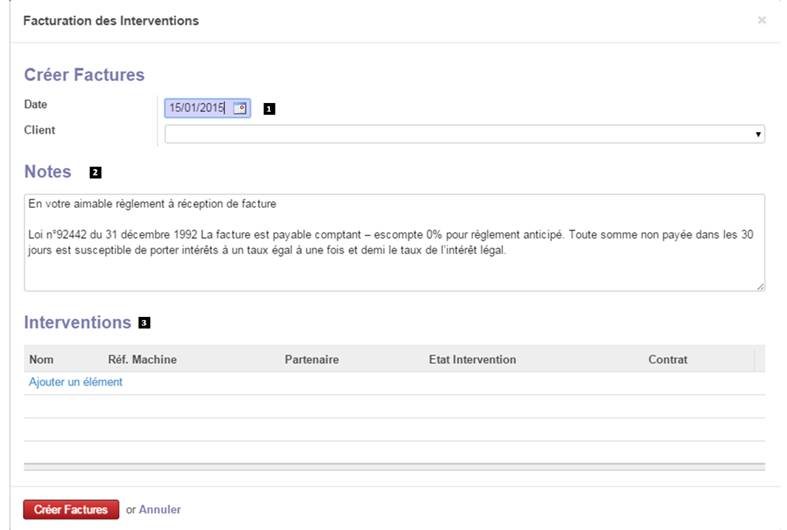Click the first empty intervention row
Screen dimensions: 787x530
[395, 407]
